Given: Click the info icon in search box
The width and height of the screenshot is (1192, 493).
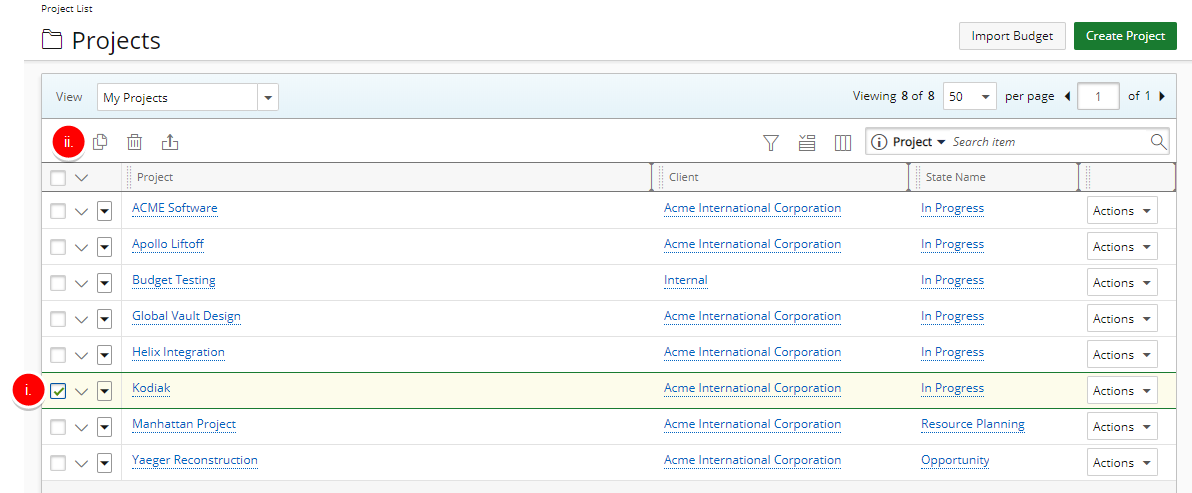Looking at the screenshot, I should [879, 142].
